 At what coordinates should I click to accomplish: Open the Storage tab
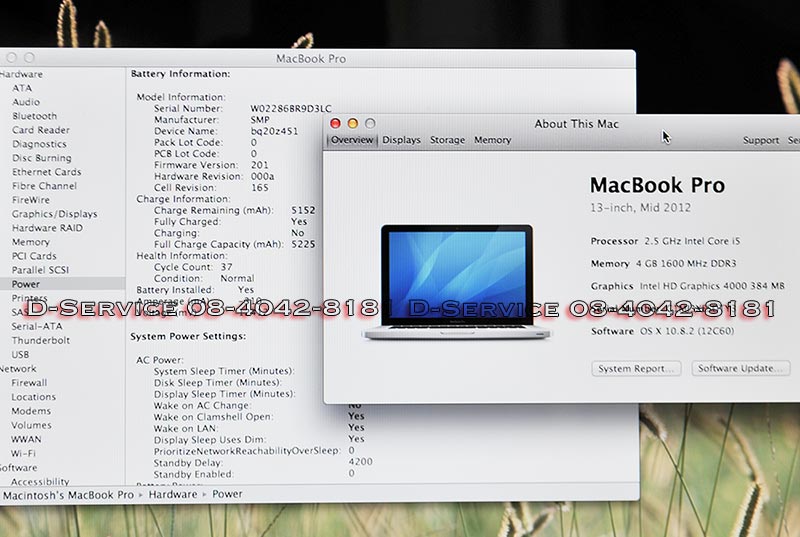pos(447,140)
